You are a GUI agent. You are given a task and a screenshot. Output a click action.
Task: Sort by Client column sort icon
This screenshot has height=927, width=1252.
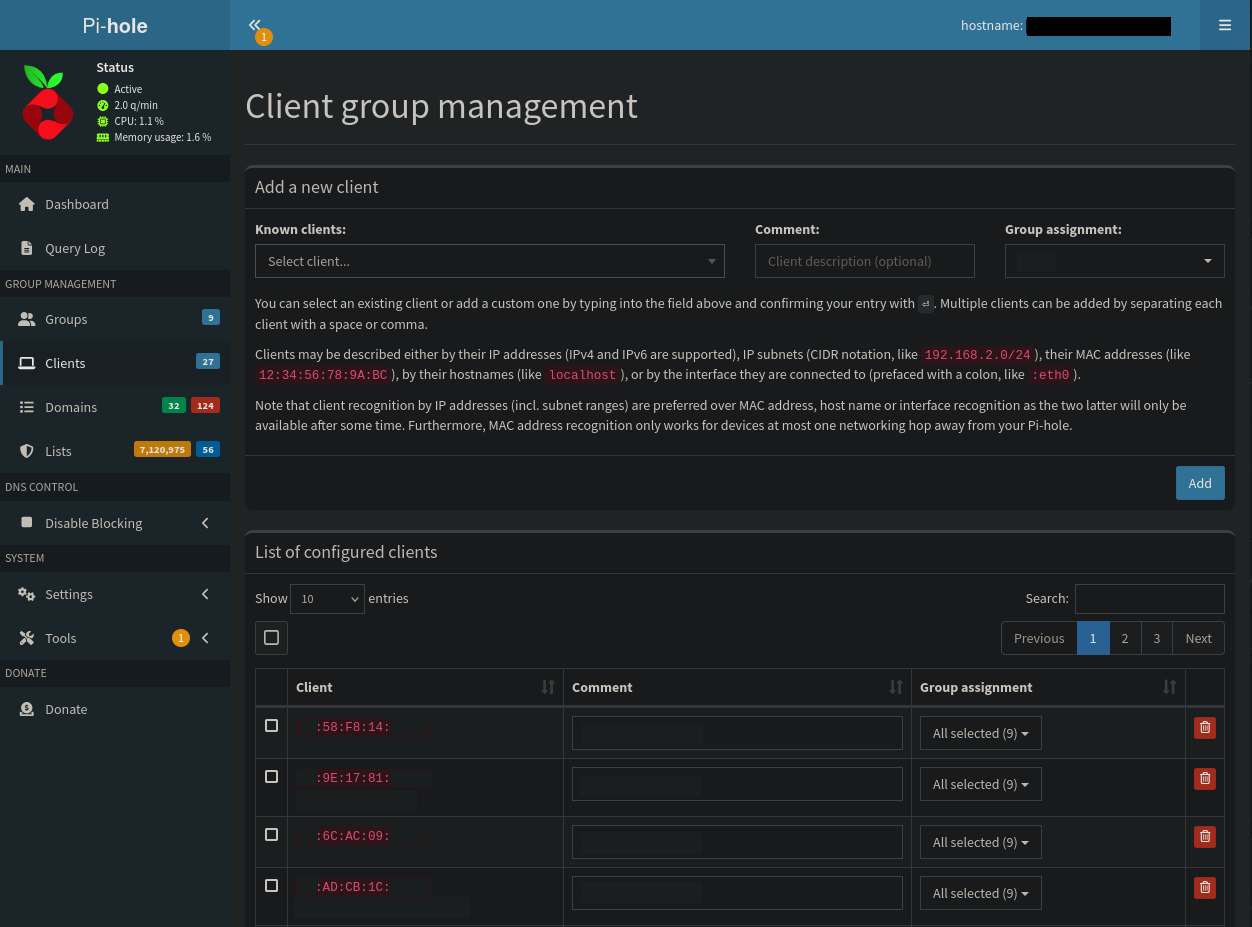click(548, 687)
